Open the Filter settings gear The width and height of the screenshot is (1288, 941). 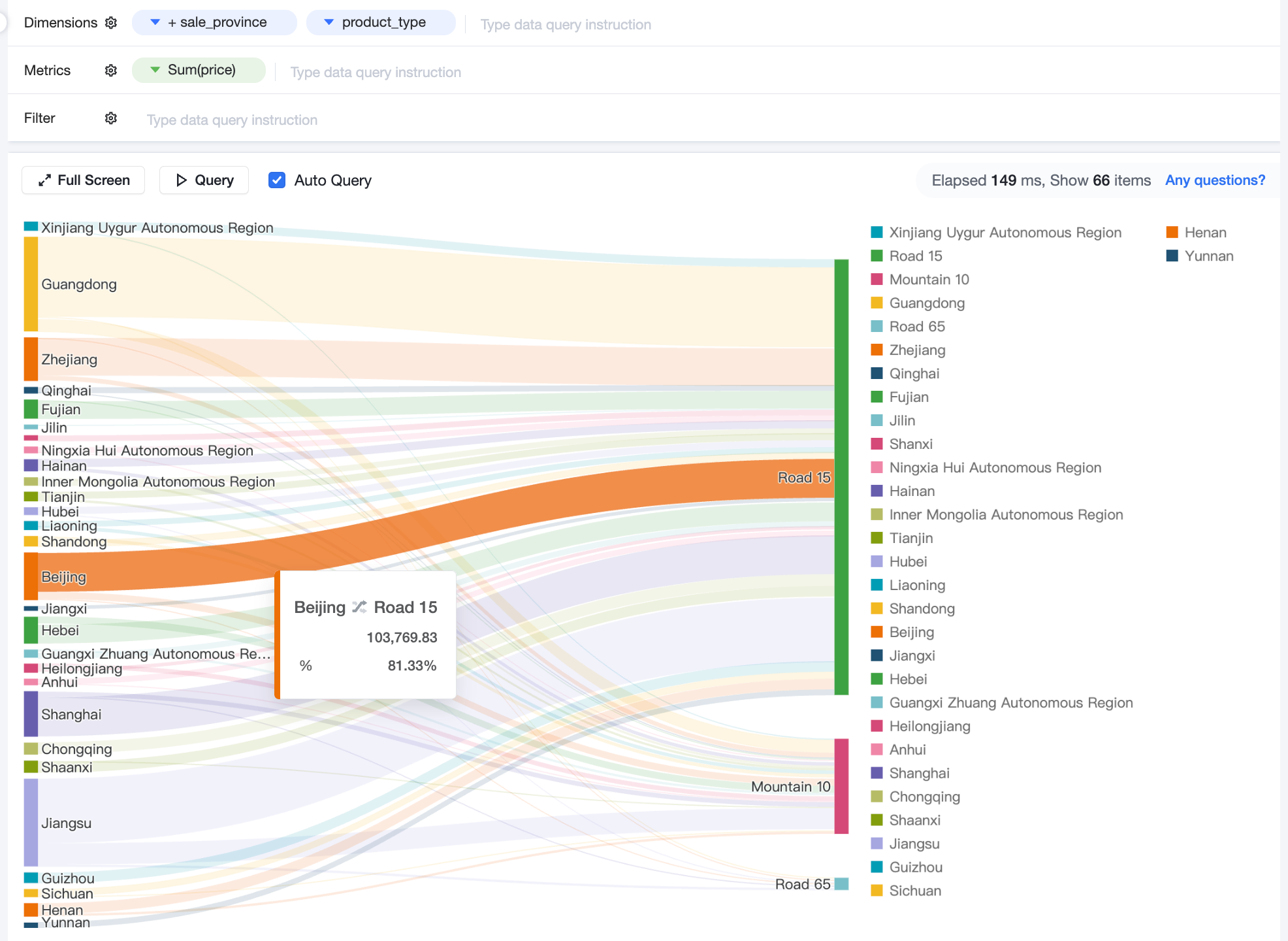(x=111, y=118)
